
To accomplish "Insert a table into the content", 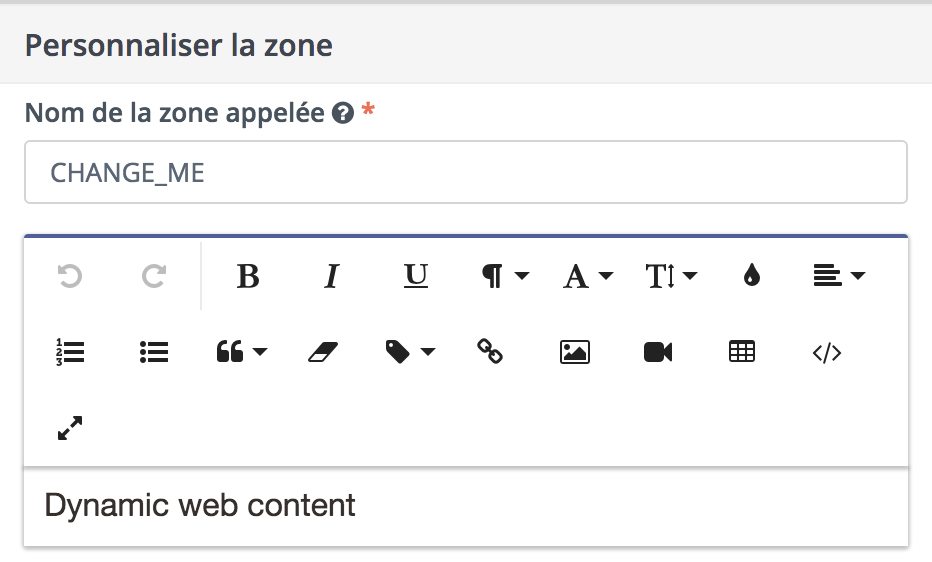I will pyautogui.click(x=742, y=352).
